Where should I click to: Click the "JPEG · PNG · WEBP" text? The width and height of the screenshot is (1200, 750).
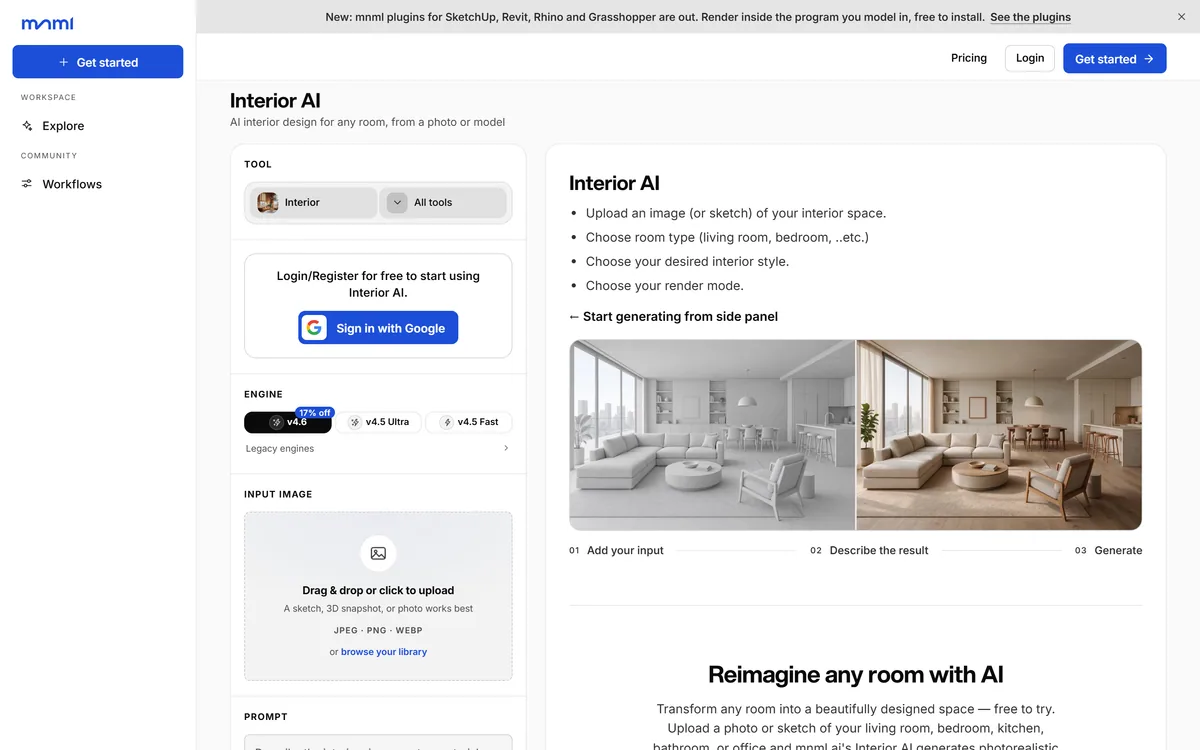[378, 631]
